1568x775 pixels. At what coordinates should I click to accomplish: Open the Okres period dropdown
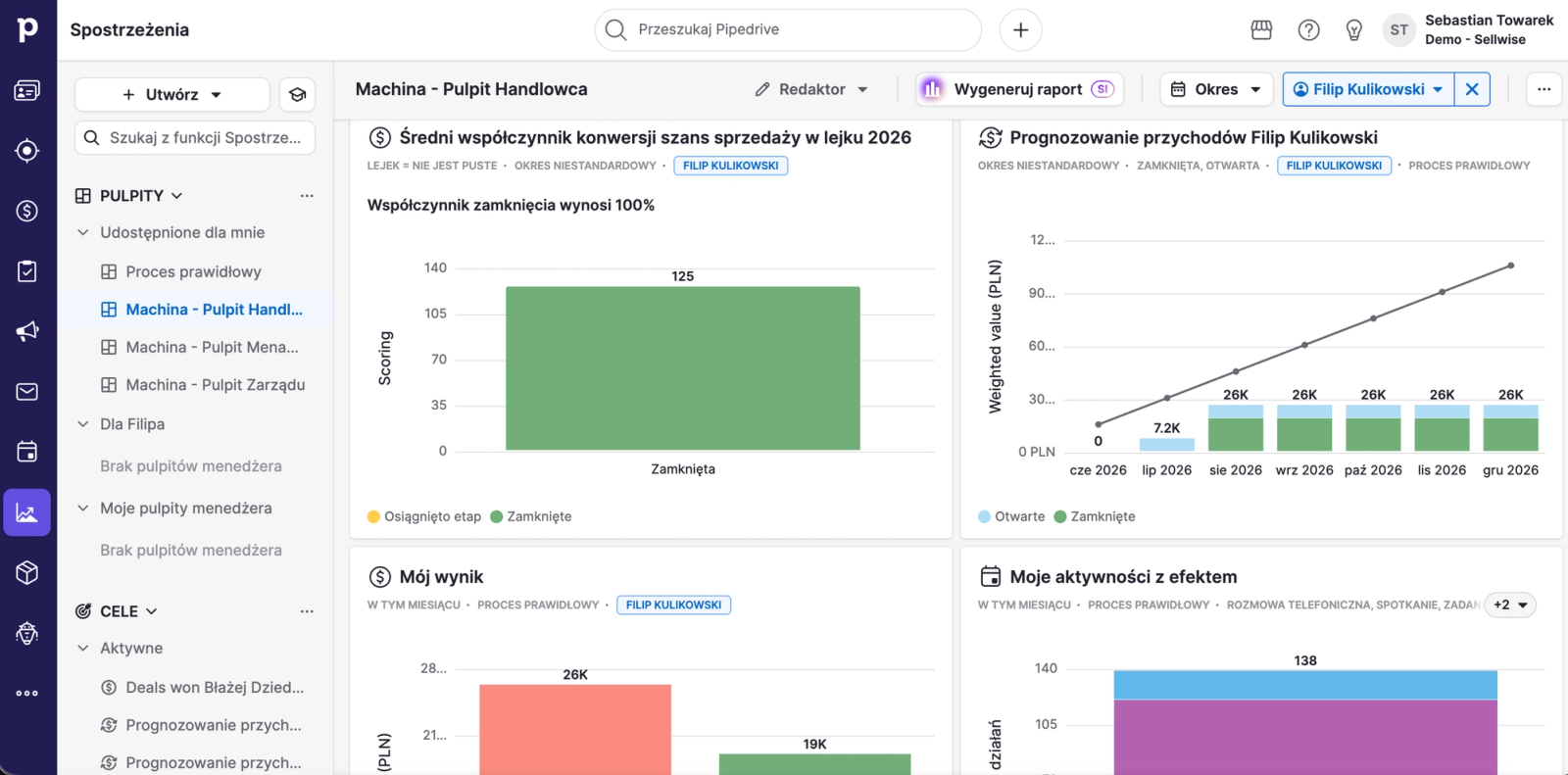coord(1216,89)
